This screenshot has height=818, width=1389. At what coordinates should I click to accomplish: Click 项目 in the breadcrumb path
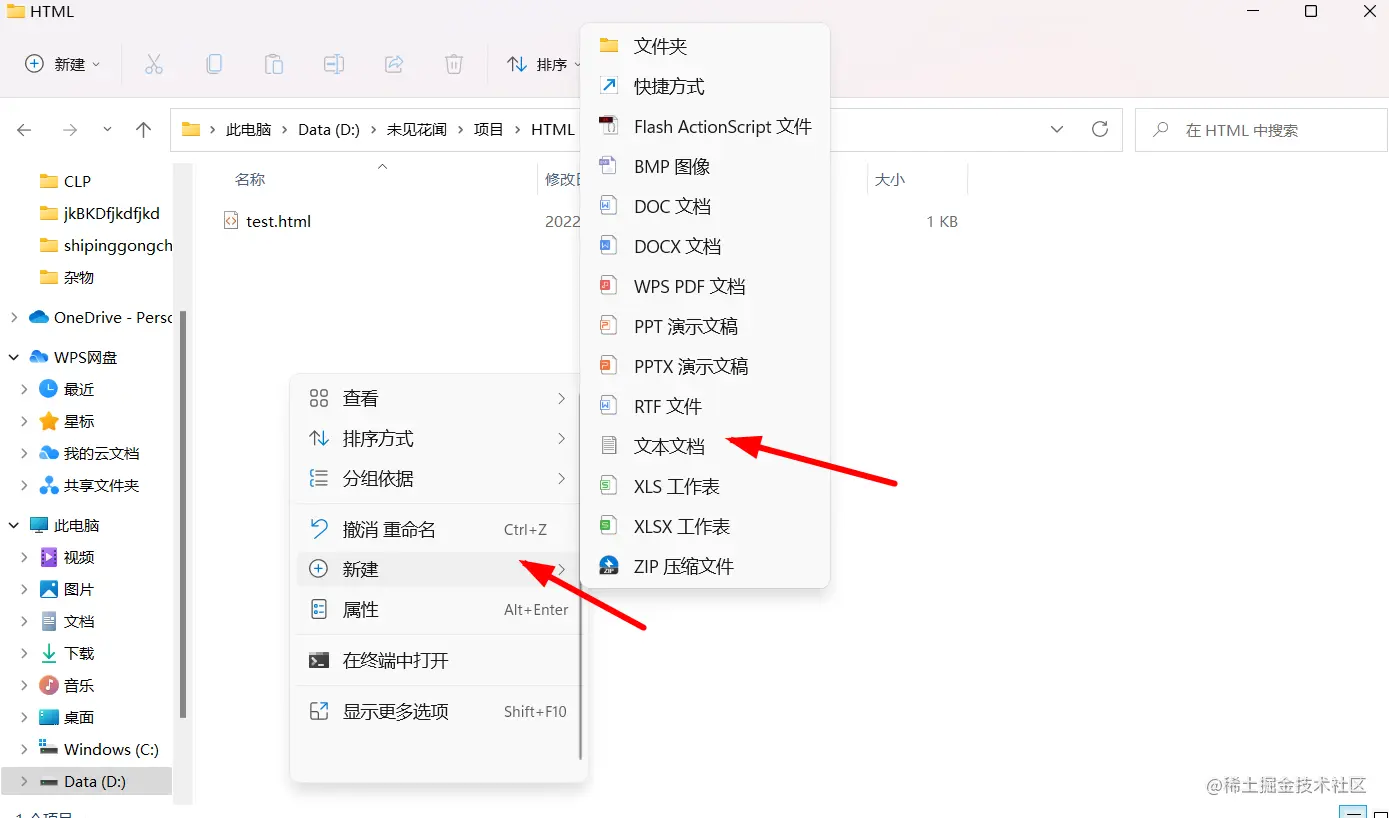(x=489, y=130)
